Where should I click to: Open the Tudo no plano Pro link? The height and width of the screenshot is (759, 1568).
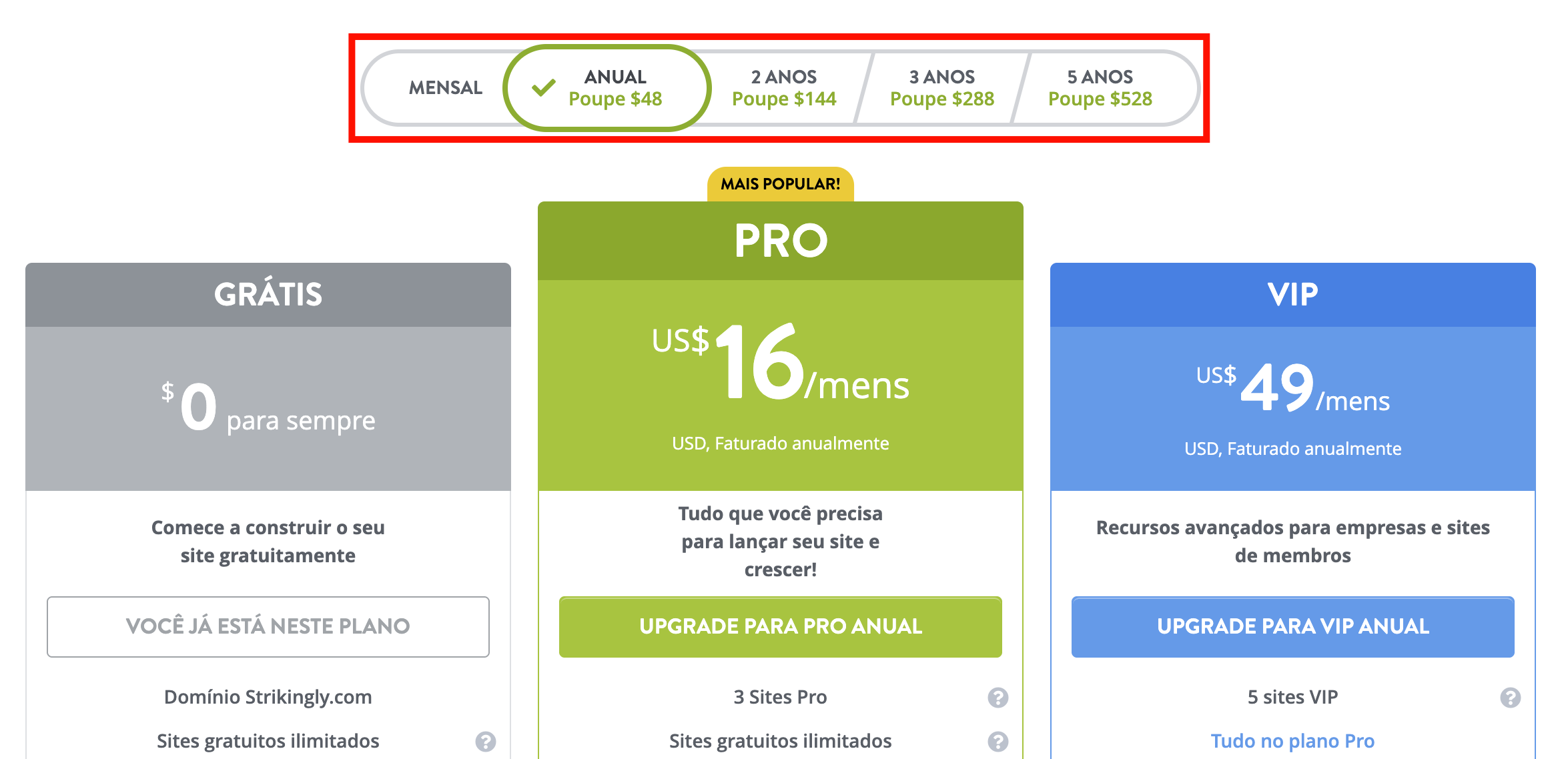(x=1293, y=741)
